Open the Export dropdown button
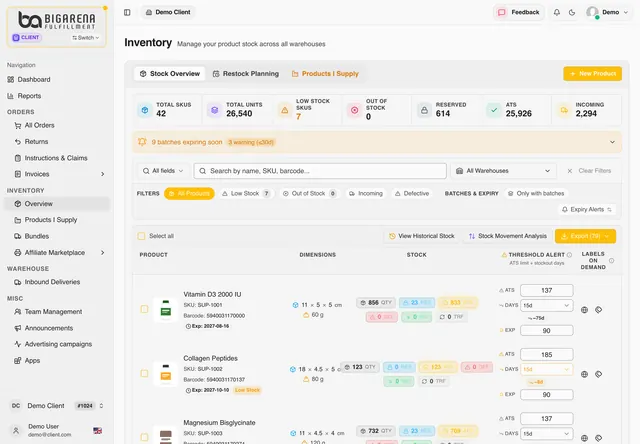Viewport: 640px width, 444px height. [x=585, y=236]
